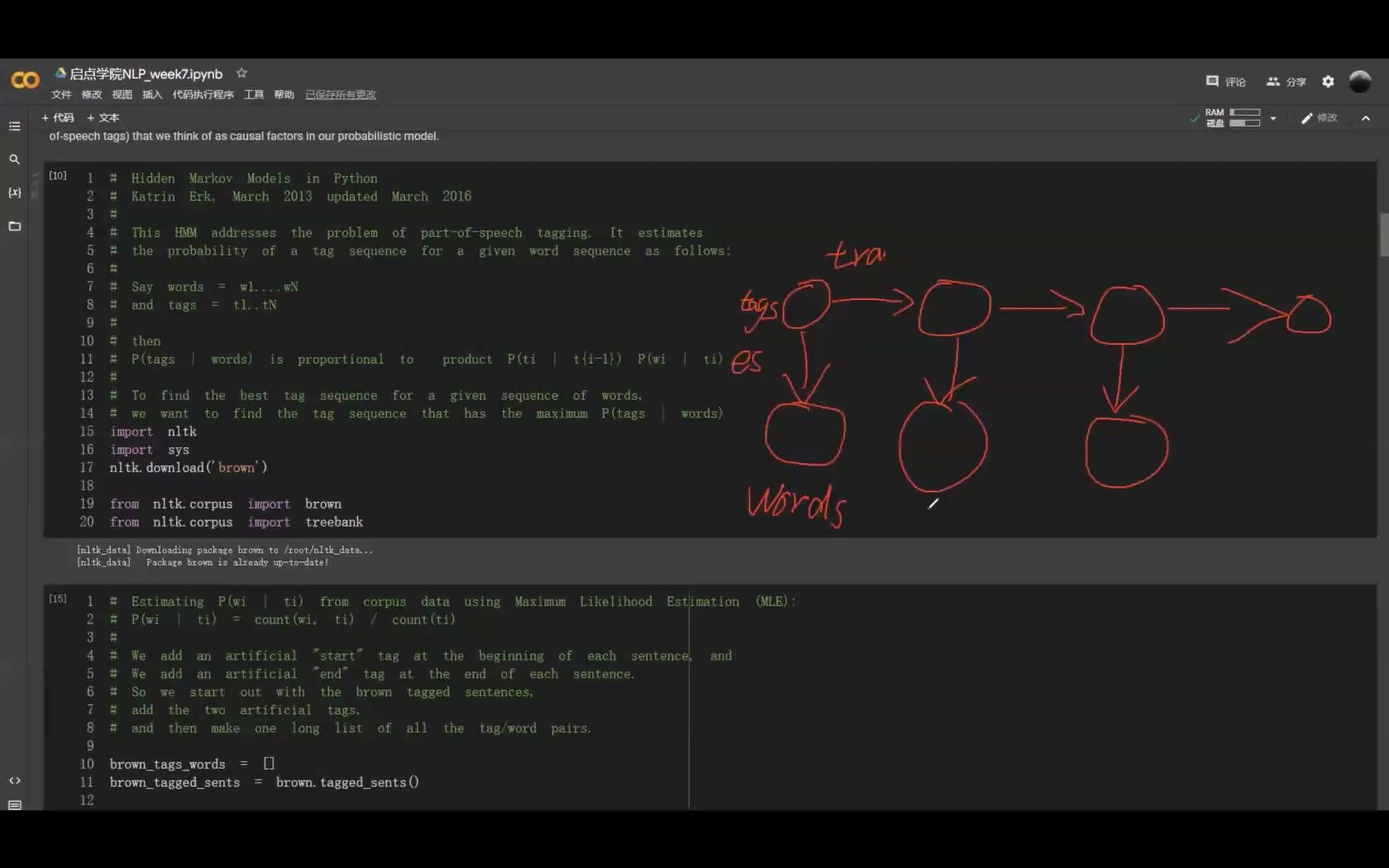The image size is (1389, 868).
Task: Open the search (find and replace) sidebar icon
Action: tap(14, 160)
